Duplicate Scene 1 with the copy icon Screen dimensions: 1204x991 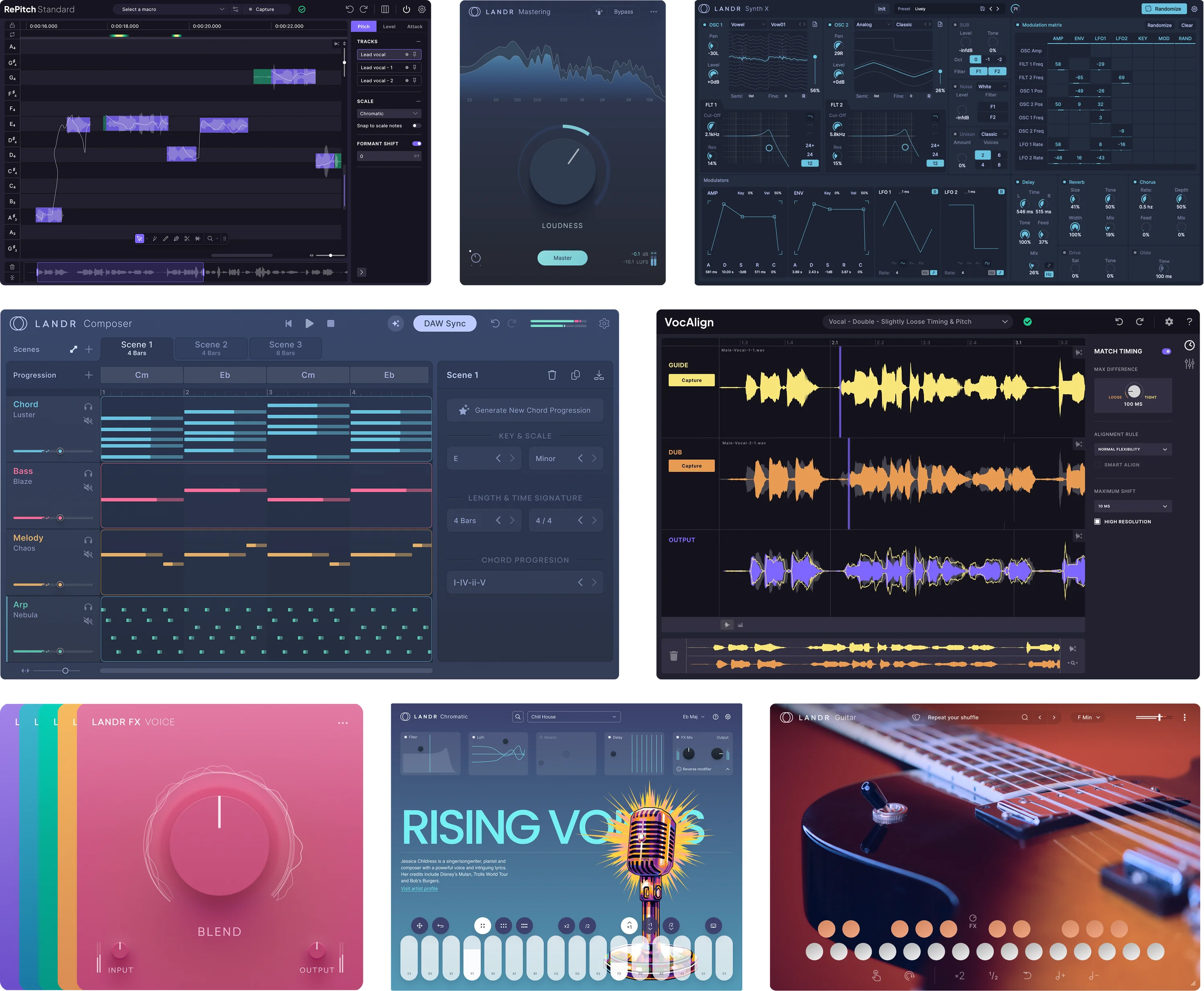pos(576,375)
